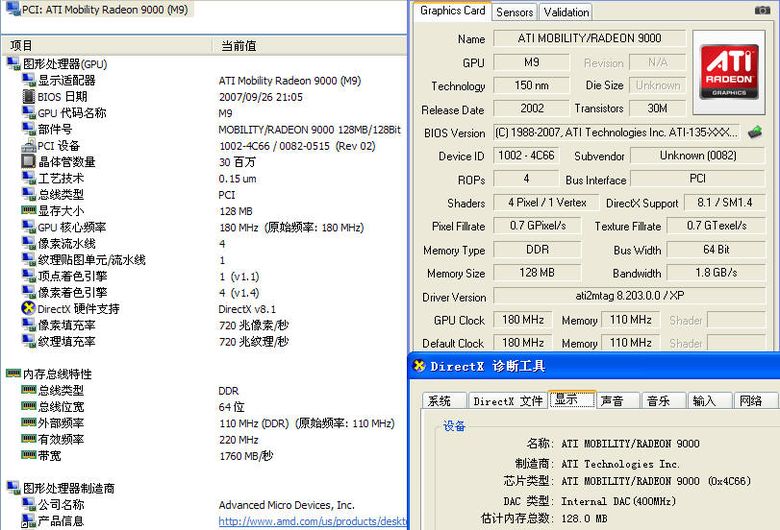
Task: Click the value MOBILITY/RADEON 9000 128MB/128Bit
Action: pyautogui.click(x=309, y=130)
